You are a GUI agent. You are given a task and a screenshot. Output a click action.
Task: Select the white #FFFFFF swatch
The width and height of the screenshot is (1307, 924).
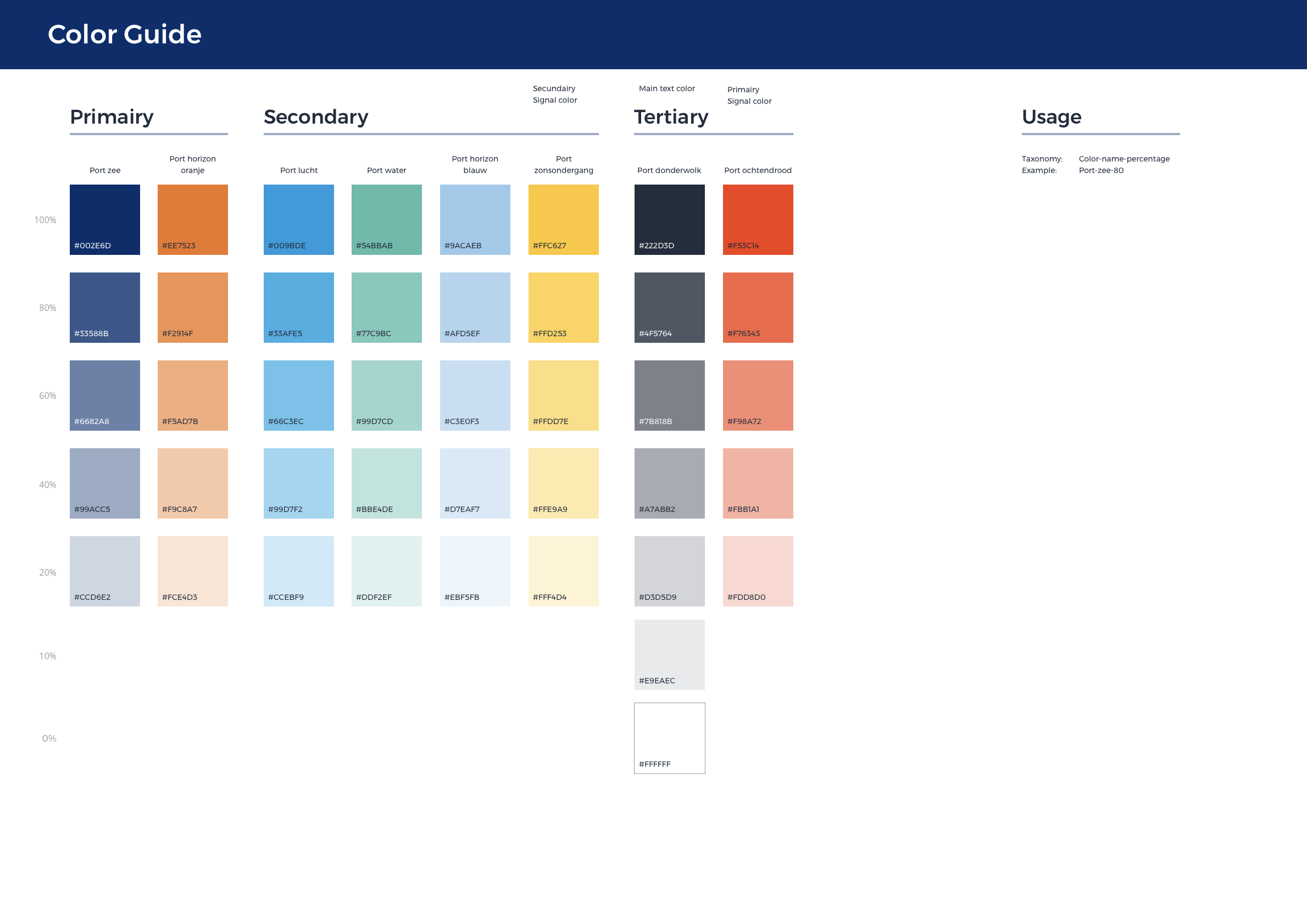point(670,738)
